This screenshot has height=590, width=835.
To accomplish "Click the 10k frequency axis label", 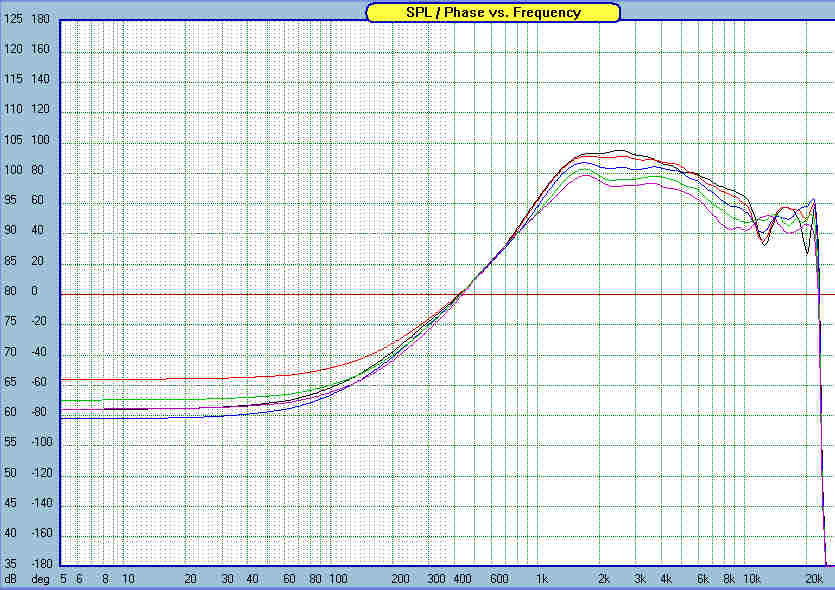I will coord(752,579).
